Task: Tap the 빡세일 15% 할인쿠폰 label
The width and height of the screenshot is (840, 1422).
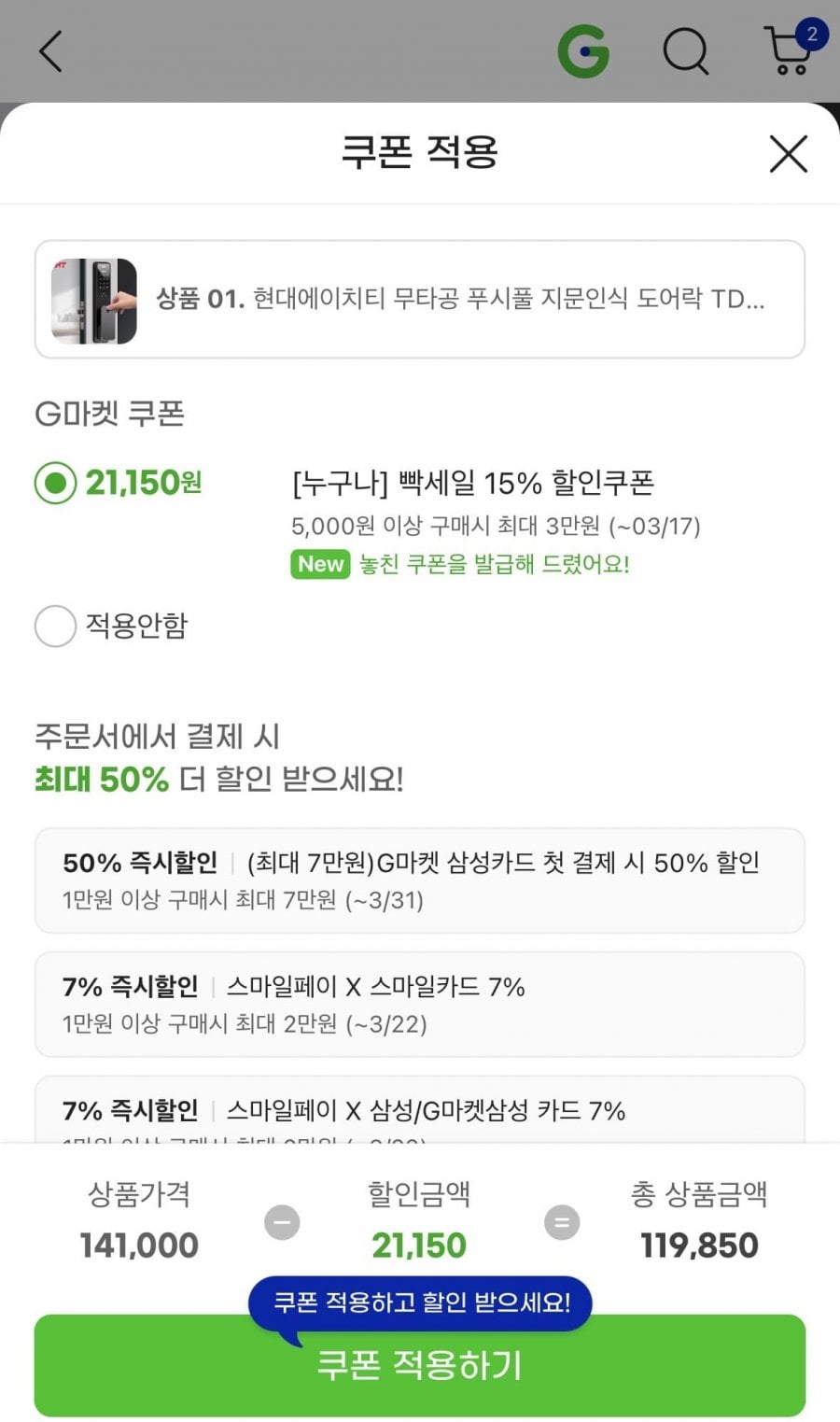Action: coord(472,483)
